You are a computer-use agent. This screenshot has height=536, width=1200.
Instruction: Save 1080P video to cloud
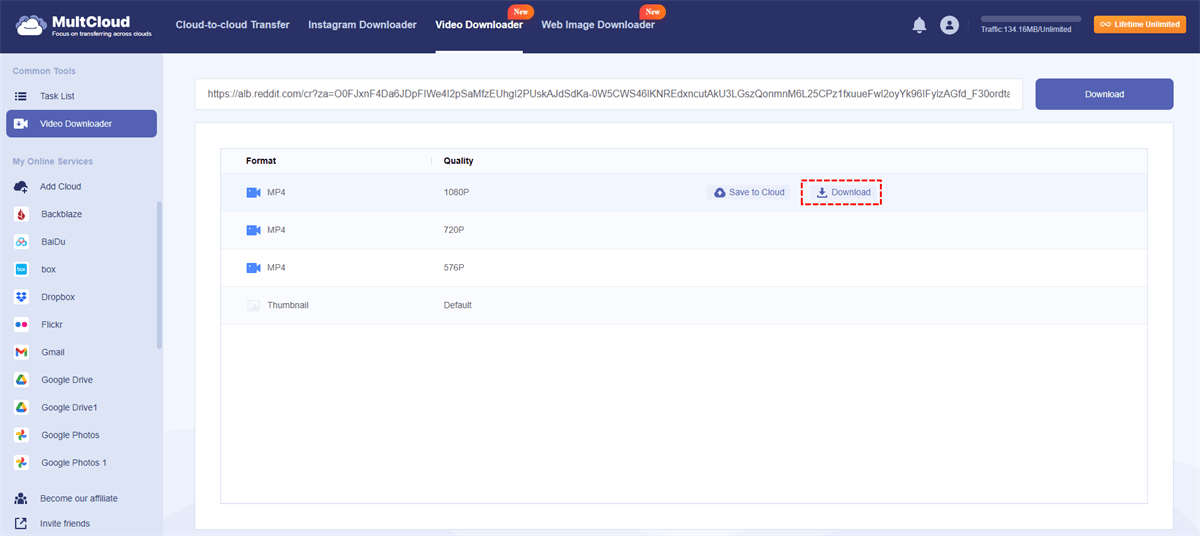point(749,192)
